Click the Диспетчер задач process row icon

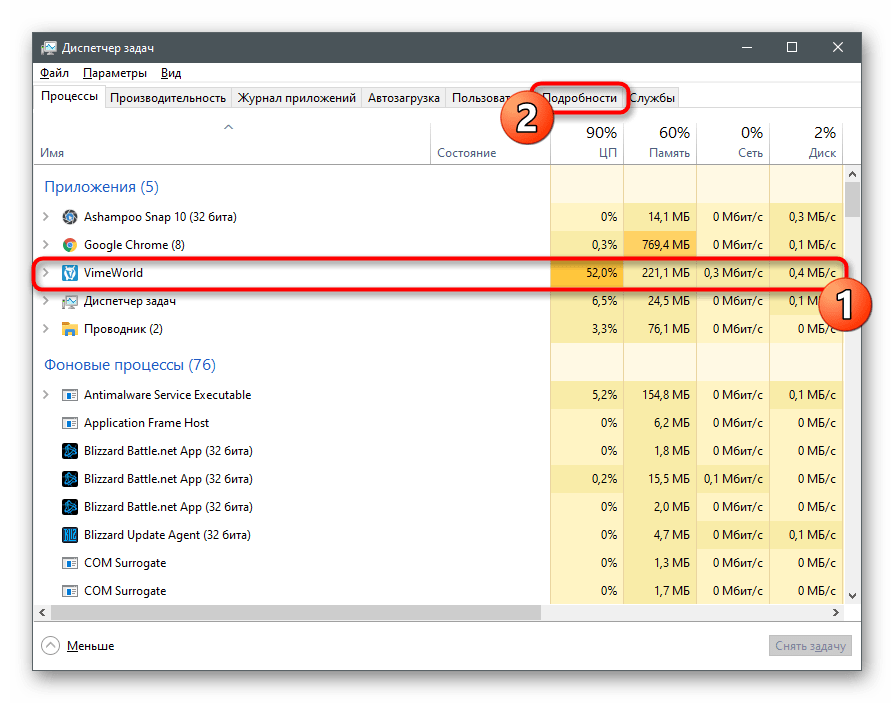tap(70, 301)
